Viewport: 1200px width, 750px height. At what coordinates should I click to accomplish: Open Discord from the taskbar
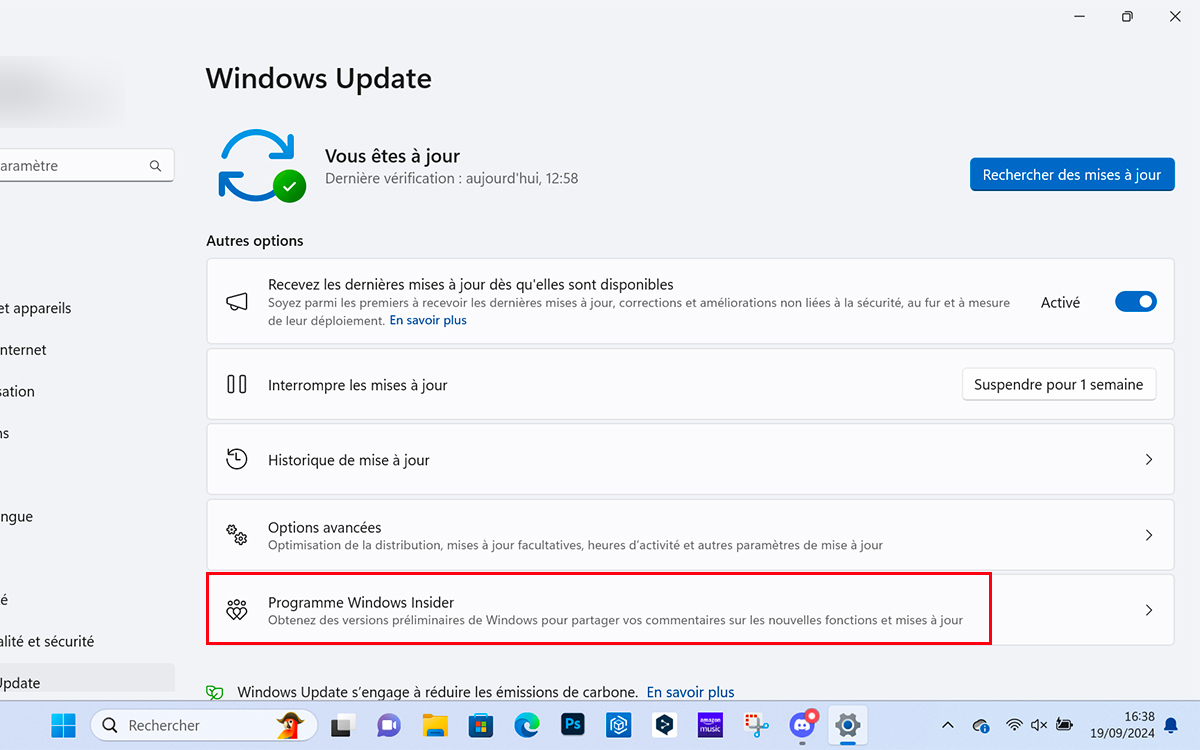[x=802, y=724]
